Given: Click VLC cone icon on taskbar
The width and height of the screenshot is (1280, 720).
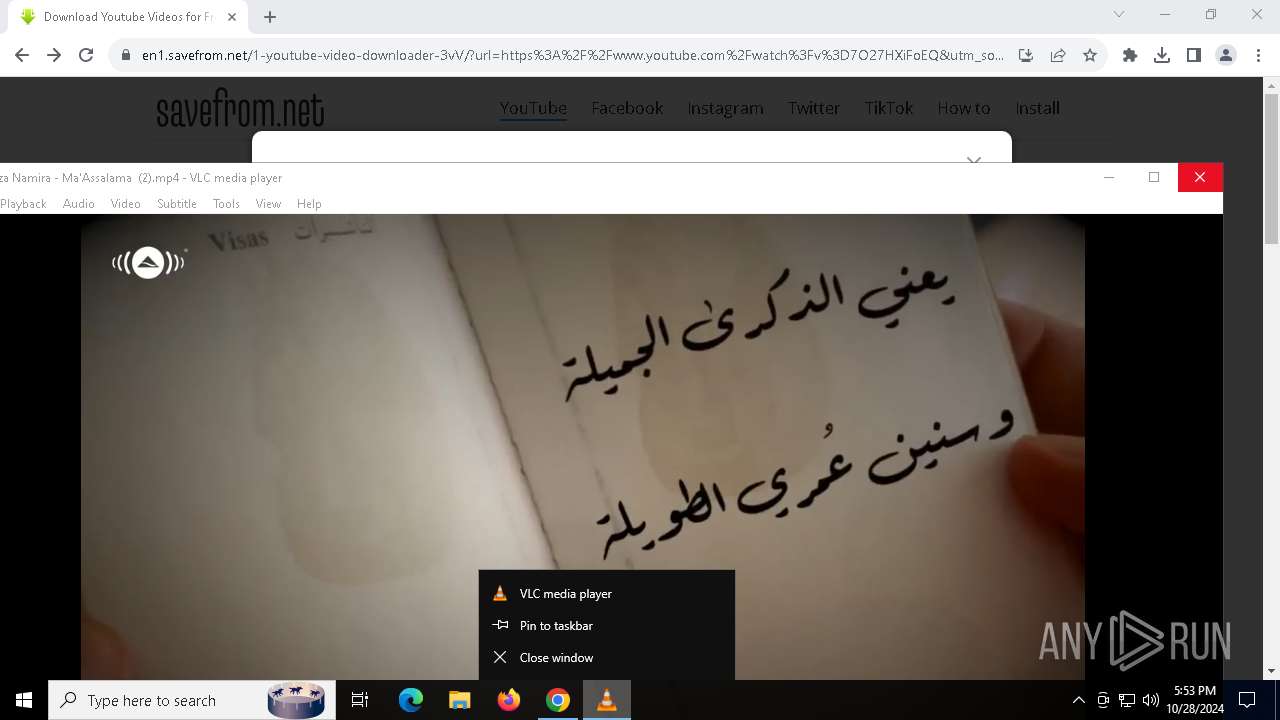Looking at the screenshot, I should pyautogui.click(x=606, y=700).
